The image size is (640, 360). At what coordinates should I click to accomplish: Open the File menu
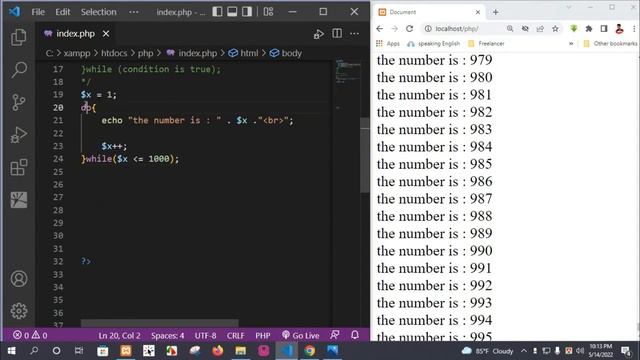[x=38, y=12]
